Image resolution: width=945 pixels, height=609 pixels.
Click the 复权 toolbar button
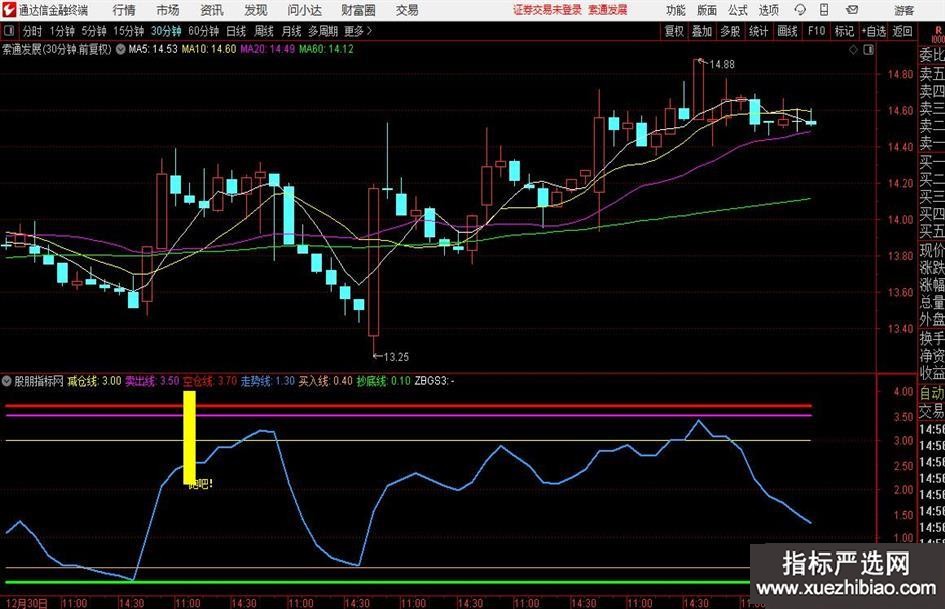pyautogui.click(x=674, y=31)
